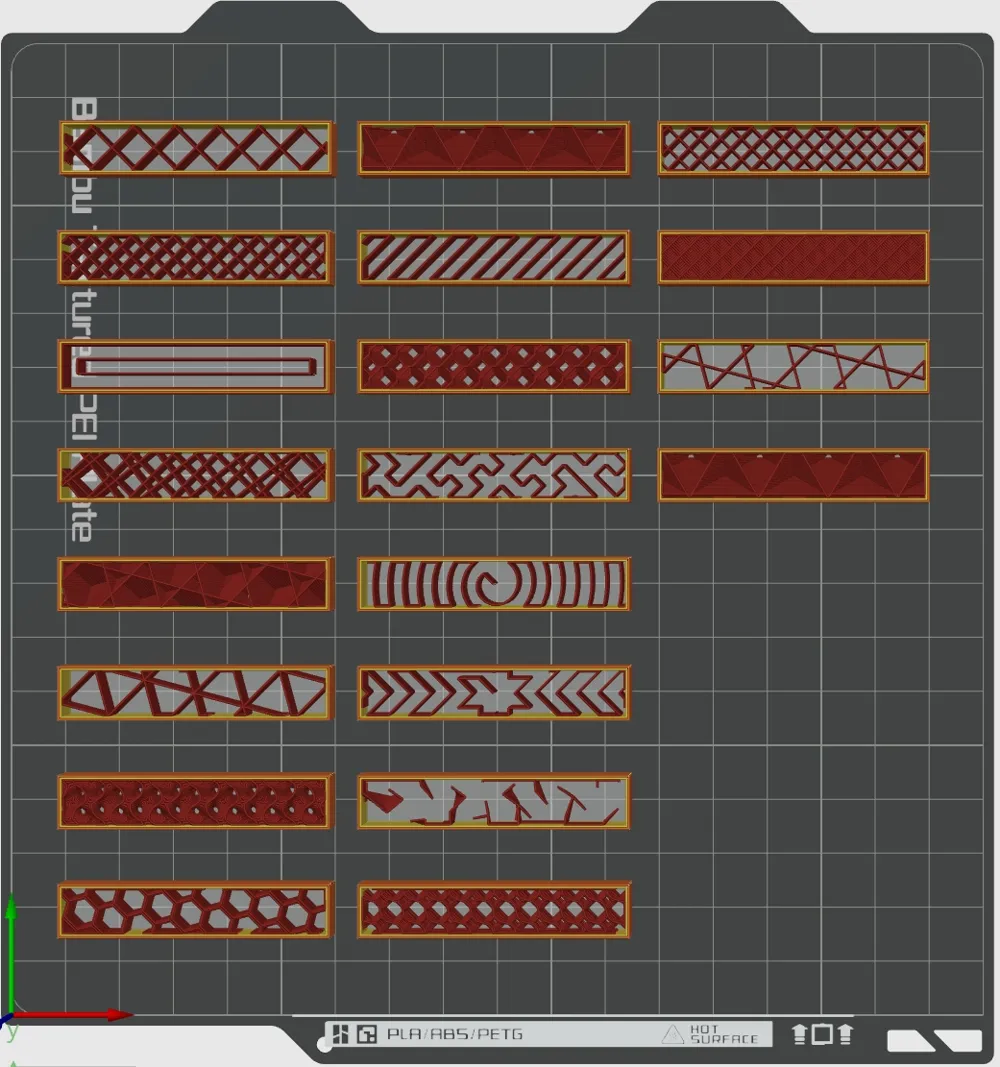Screen dimensions: 1000x1067
Task: Select the chevron star octagram infill sample
Action: click(x=494, y=693)
